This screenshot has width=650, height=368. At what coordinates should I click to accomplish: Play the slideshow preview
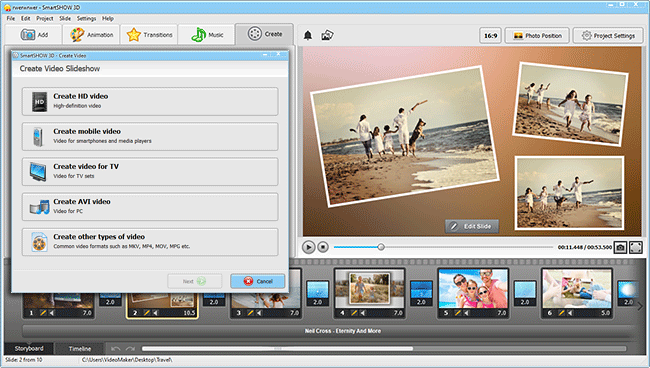(x=308, y=247)
